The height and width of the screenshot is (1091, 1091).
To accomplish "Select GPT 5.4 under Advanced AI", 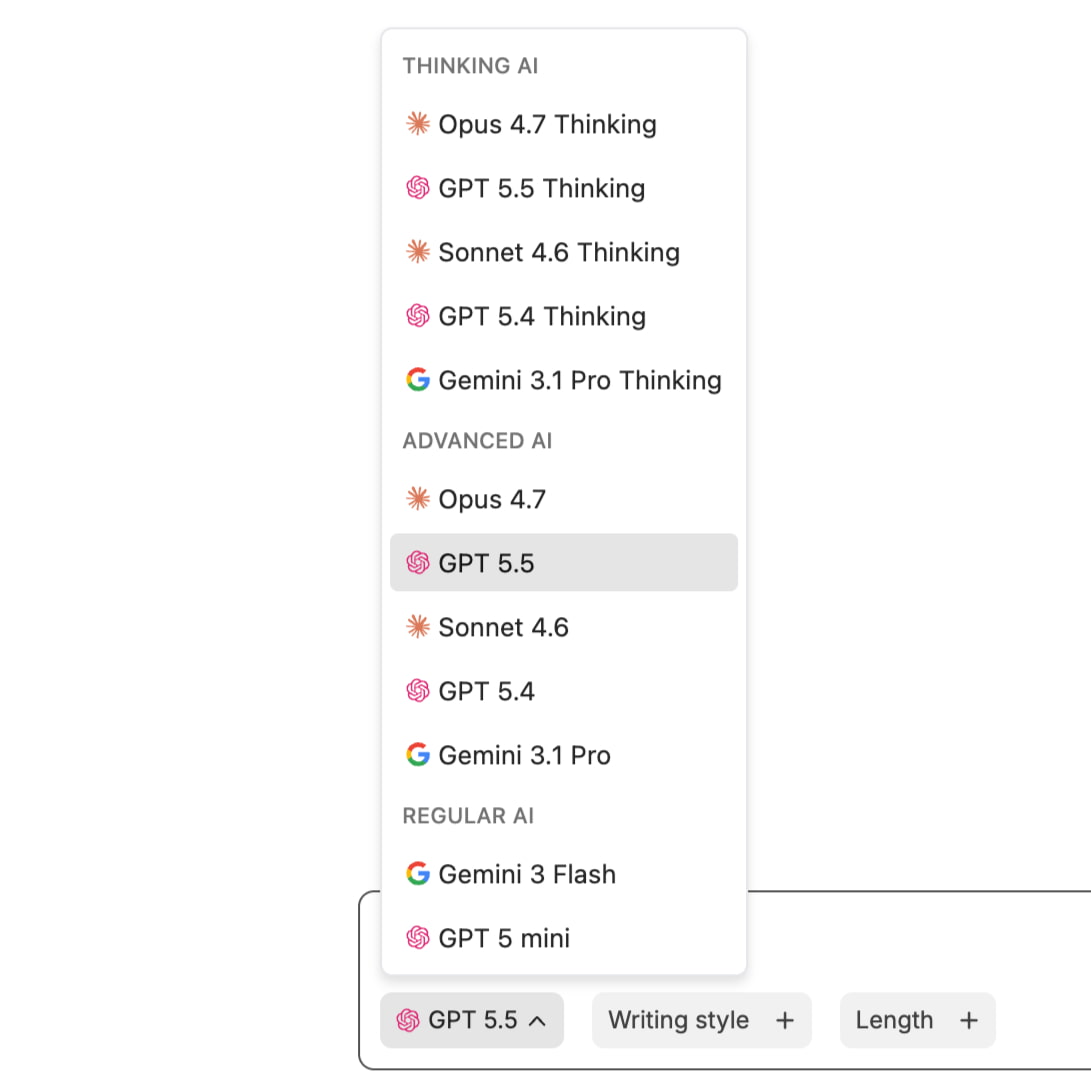I will coord(564,691).
